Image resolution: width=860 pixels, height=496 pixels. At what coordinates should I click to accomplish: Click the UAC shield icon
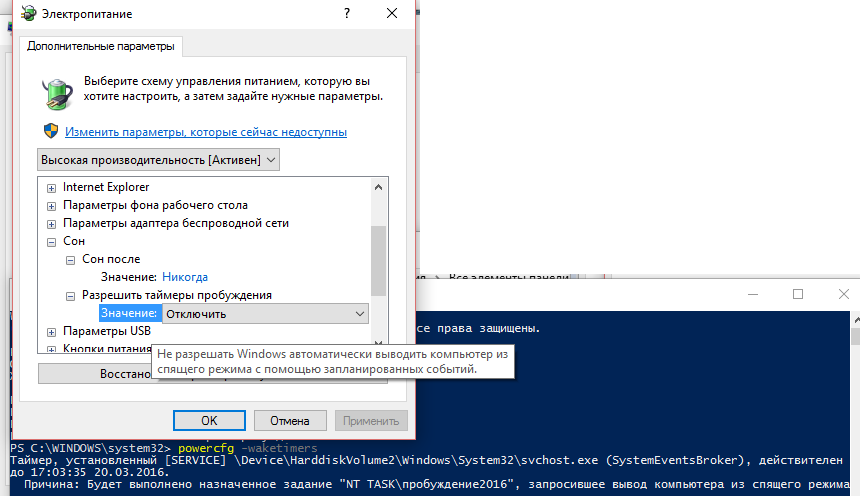[51, 131]
